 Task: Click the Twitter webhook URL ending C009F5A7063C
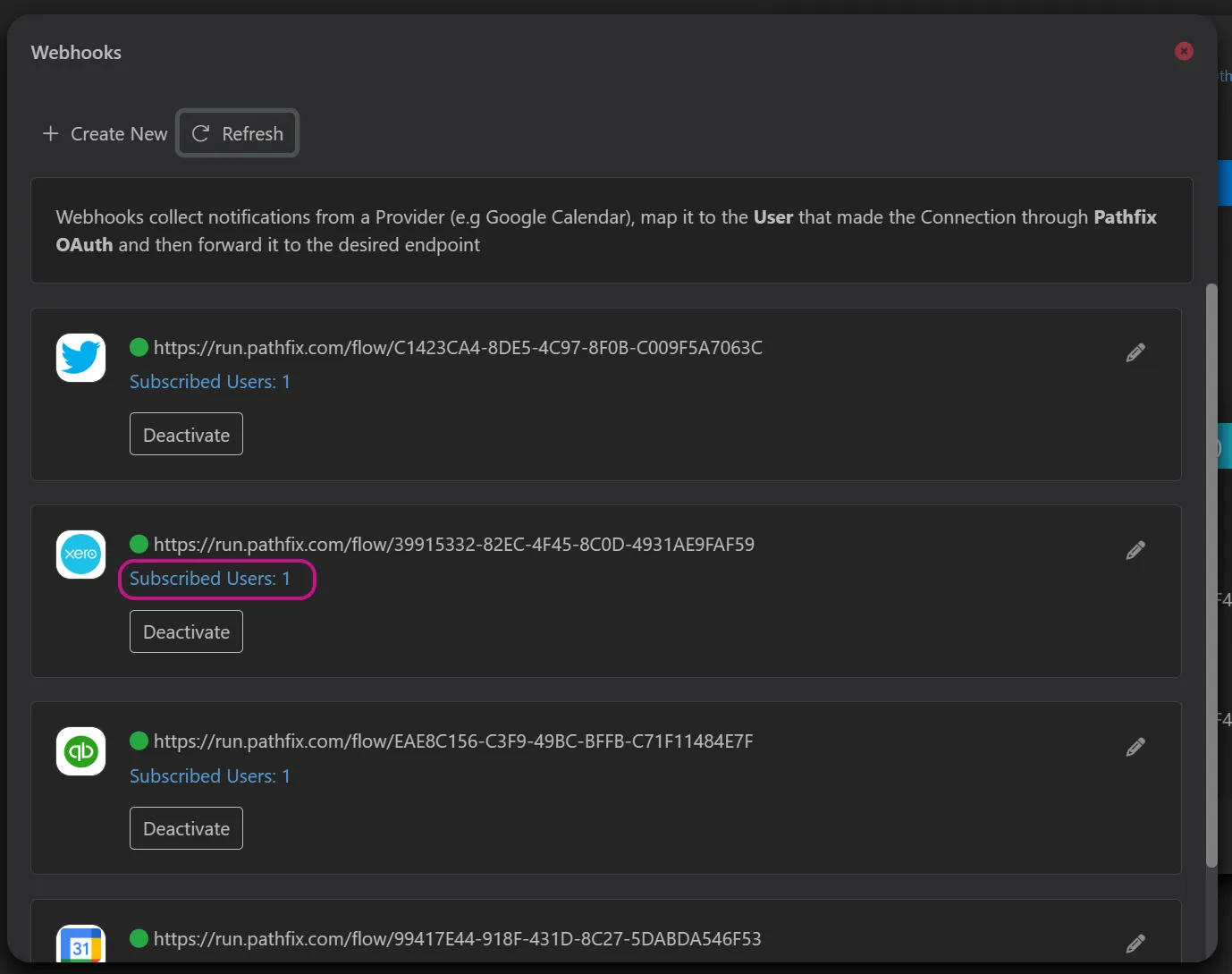458,348
